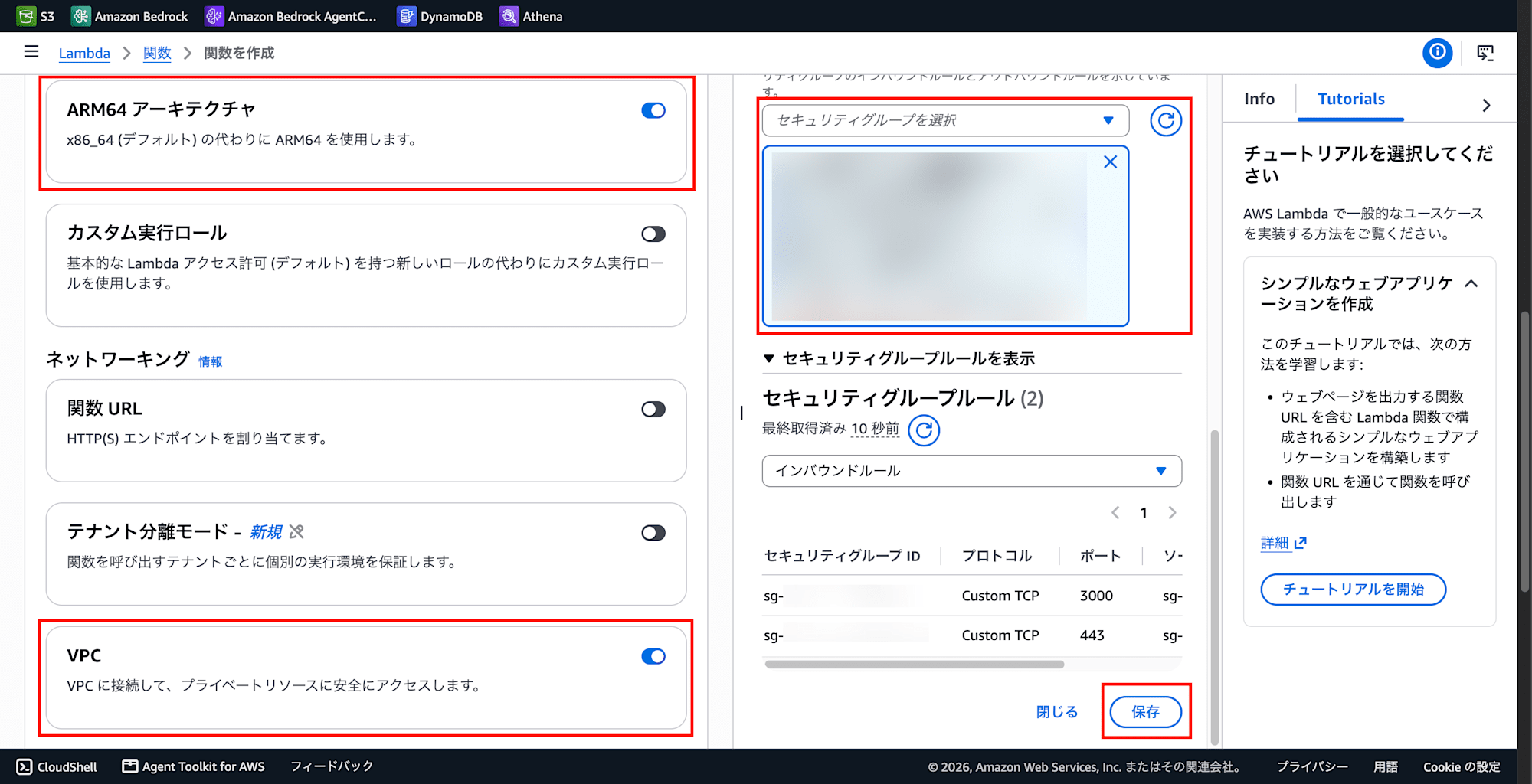
Task: Click the 閉じる button
Action: click(x=1057, y=712)
